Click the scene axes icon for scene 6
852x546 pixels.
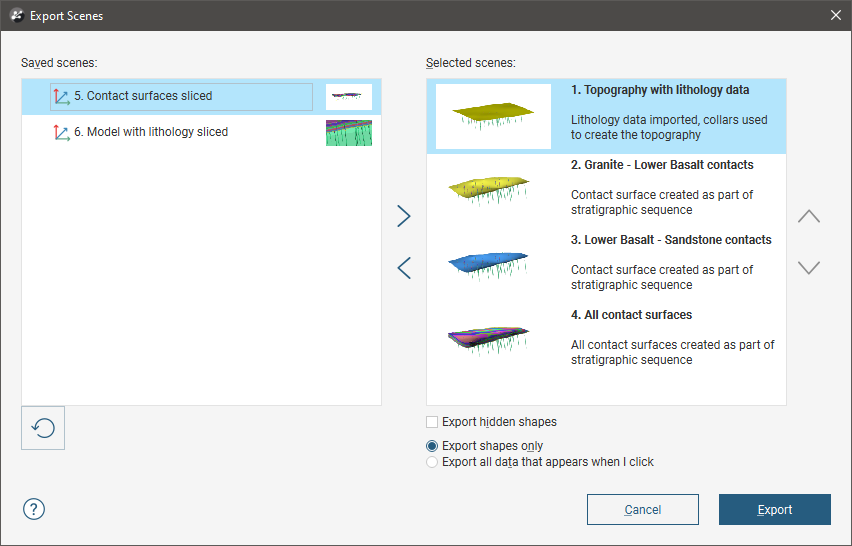coord(61,132)
